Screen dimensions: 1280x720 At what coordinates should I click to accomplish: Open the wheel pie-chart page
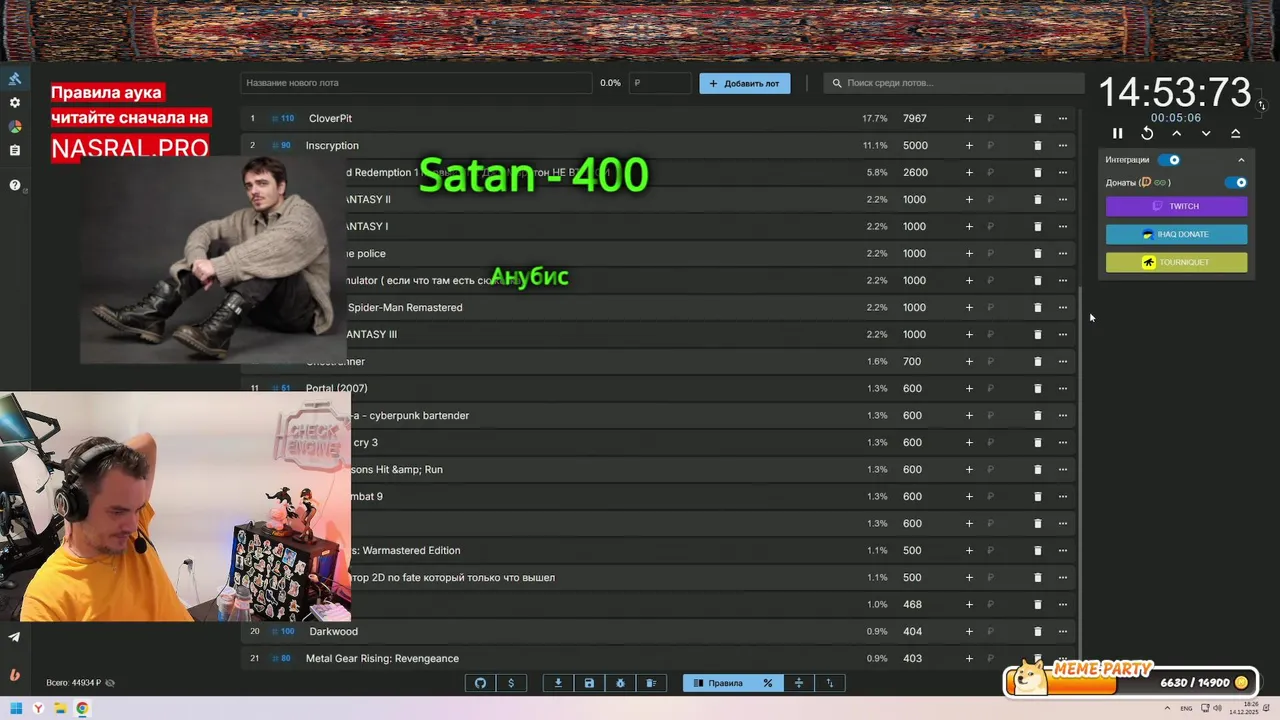15,127
